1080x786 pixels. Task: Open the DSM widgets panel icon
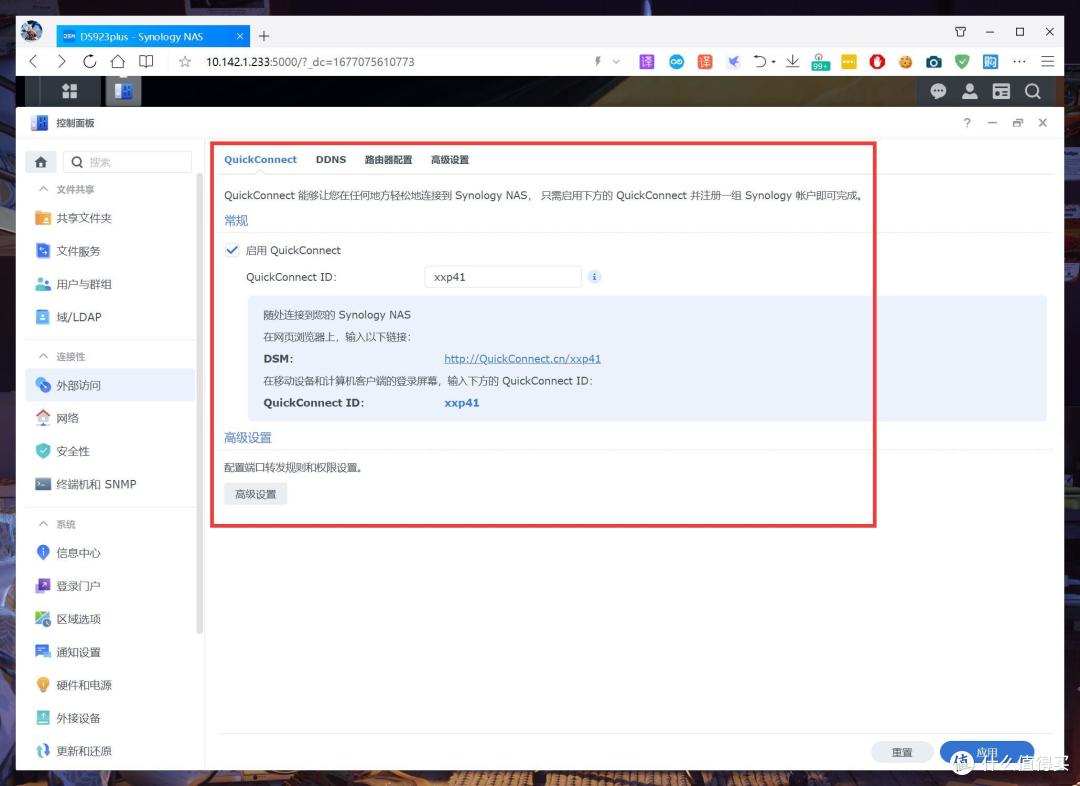[1001, 91]
